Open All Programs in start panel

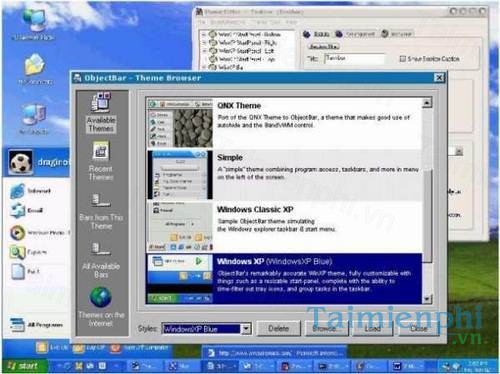[36, 325]
